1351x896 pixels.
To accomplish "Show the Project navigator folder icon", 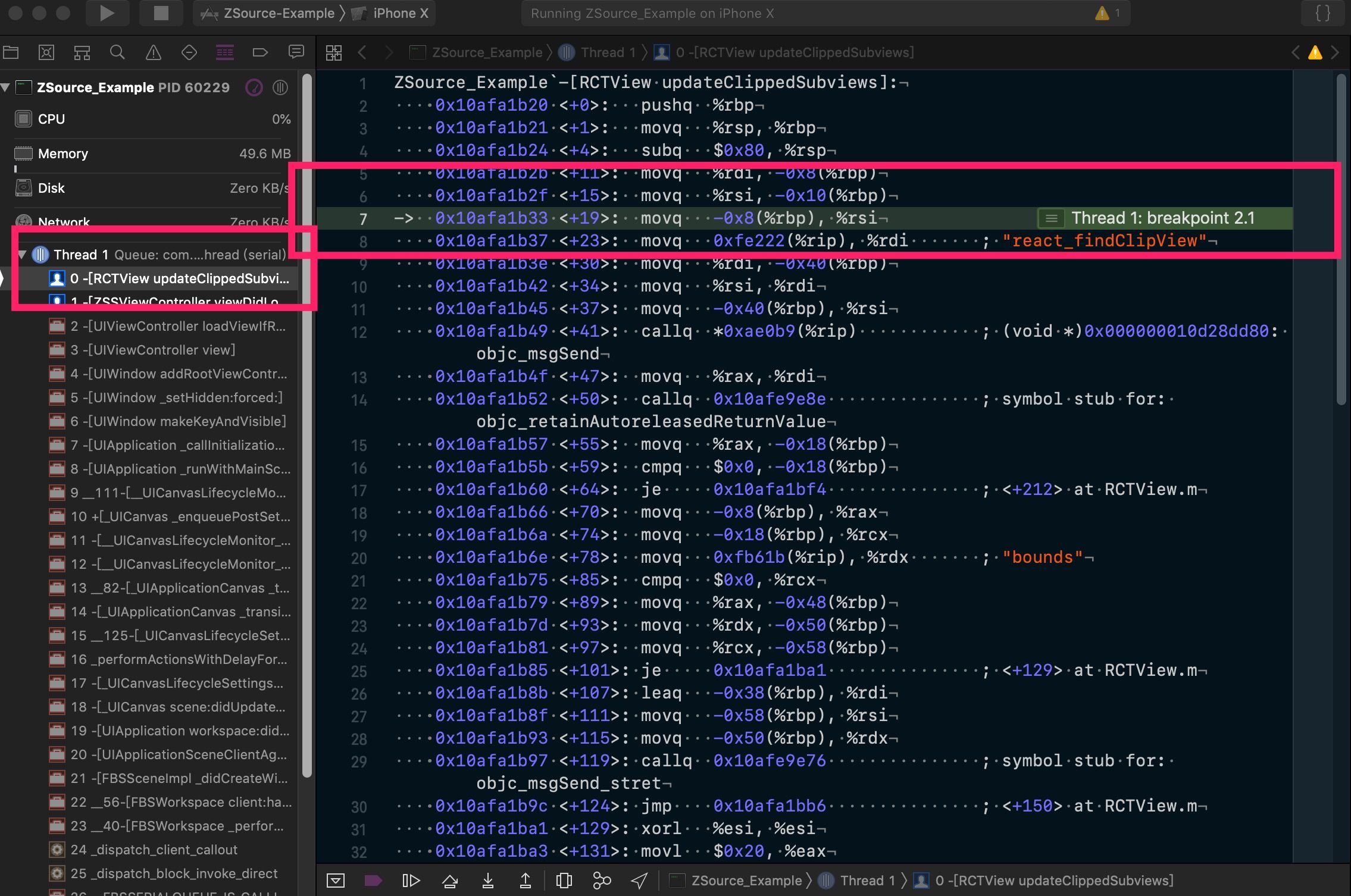I will click(x=11, y=52).
